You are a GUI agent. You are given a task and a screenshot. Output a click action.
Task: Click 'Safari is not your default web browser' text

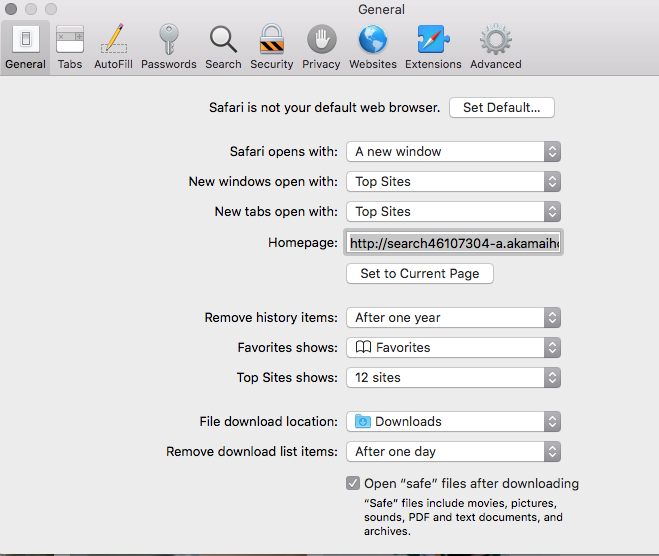pos(324,108)
